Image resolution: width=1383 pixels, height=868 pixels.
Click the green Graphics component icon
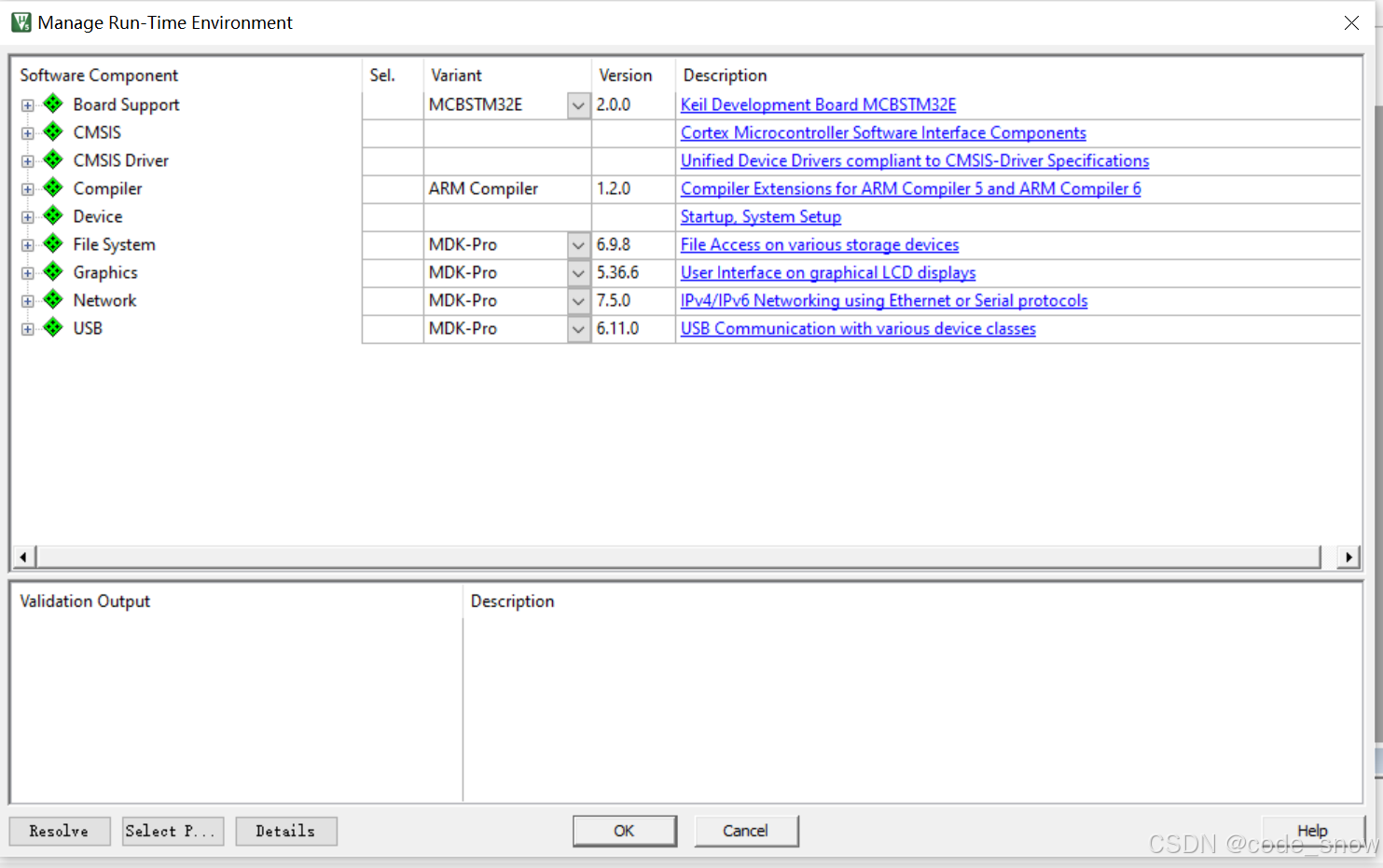53,271
